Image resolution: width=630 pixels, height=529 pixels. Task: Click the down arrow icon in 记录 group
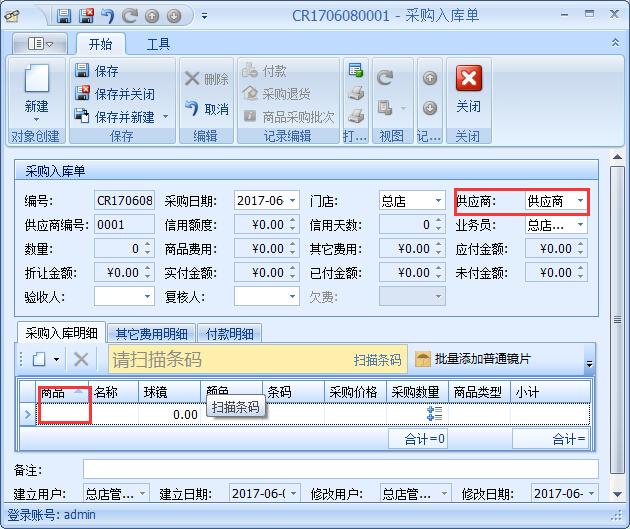tap(430, 108)
